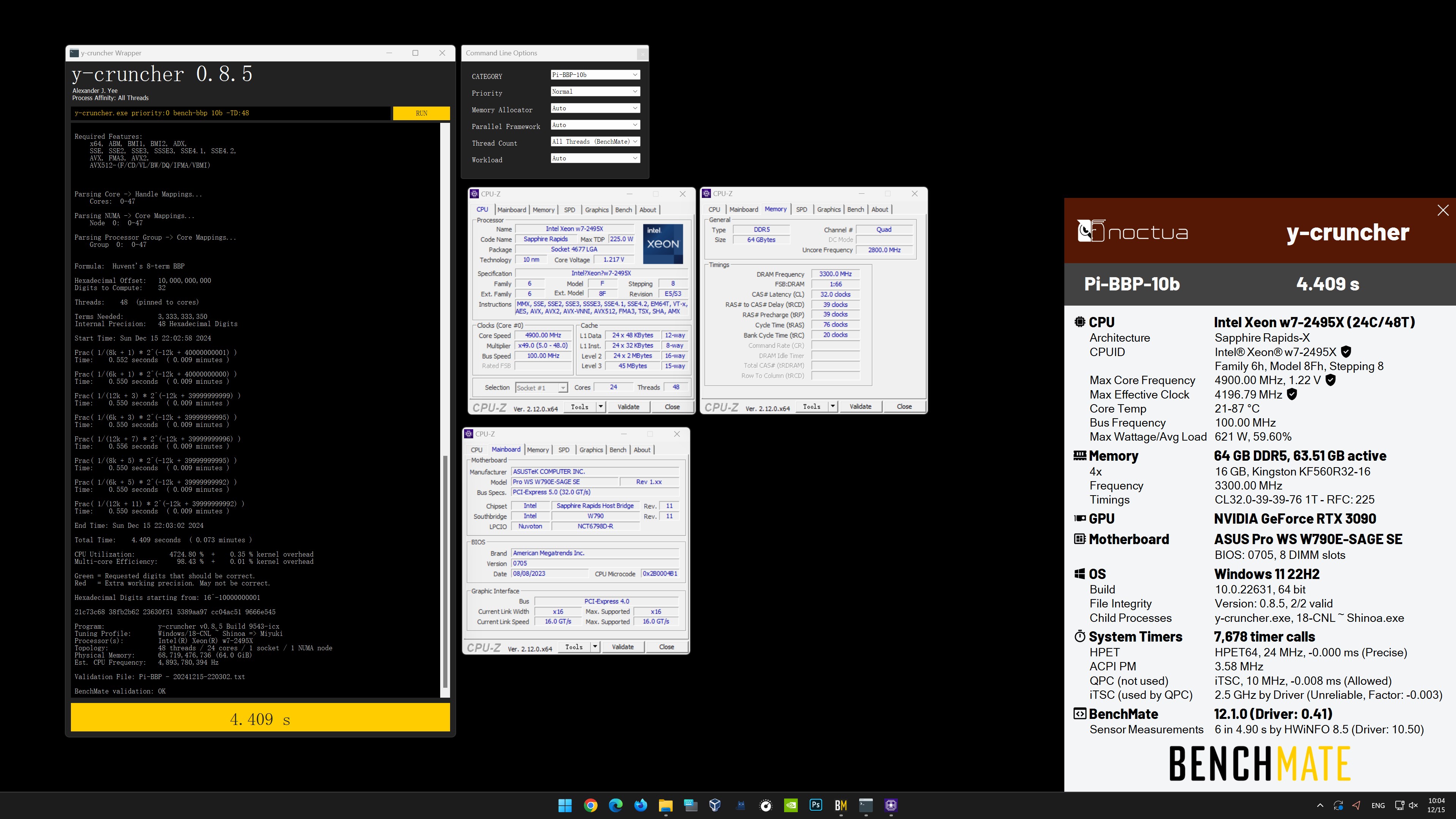The width and height of the screenshot is (1456, 819).
Task: Click the y-cruncher command line input field
Action: click(x=231, y=113)
